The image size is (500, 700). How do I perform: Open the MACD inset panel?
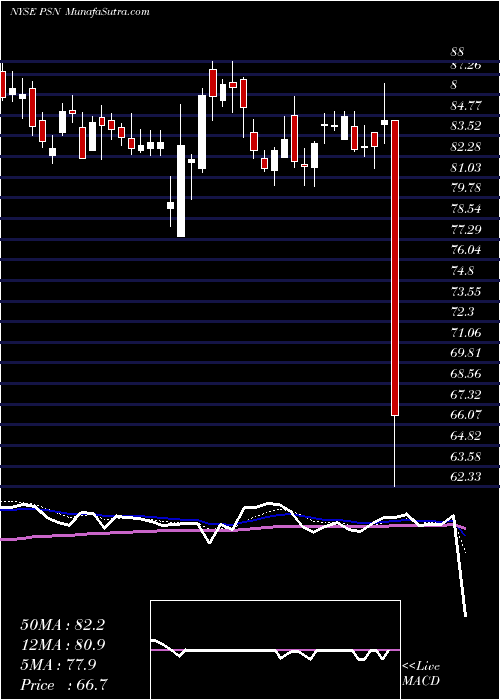click(x=275, y=650)
